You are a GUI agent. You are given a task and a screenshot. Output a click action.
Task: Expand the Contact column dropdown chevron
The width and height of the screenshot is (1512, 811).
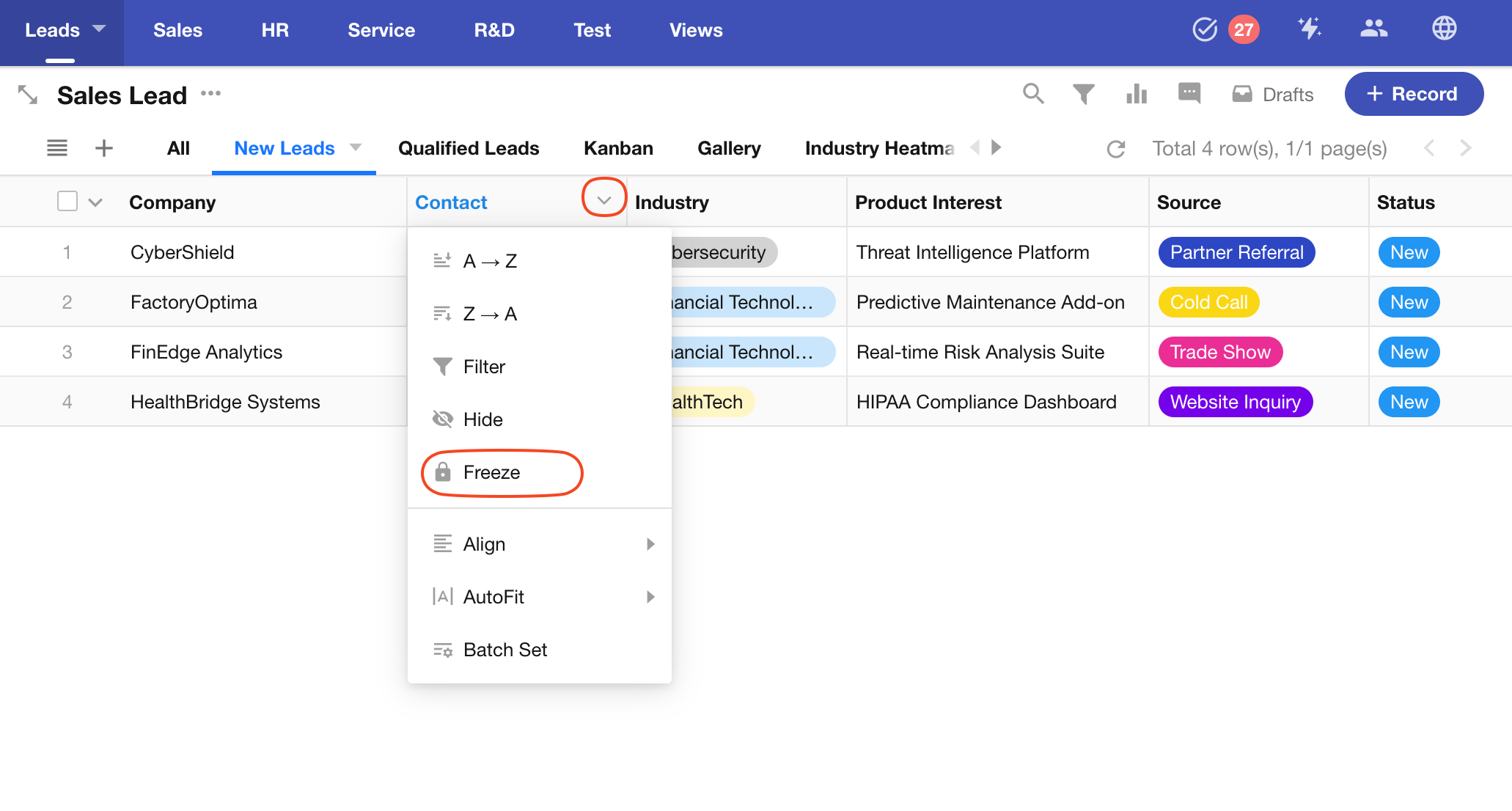point(604,200)
